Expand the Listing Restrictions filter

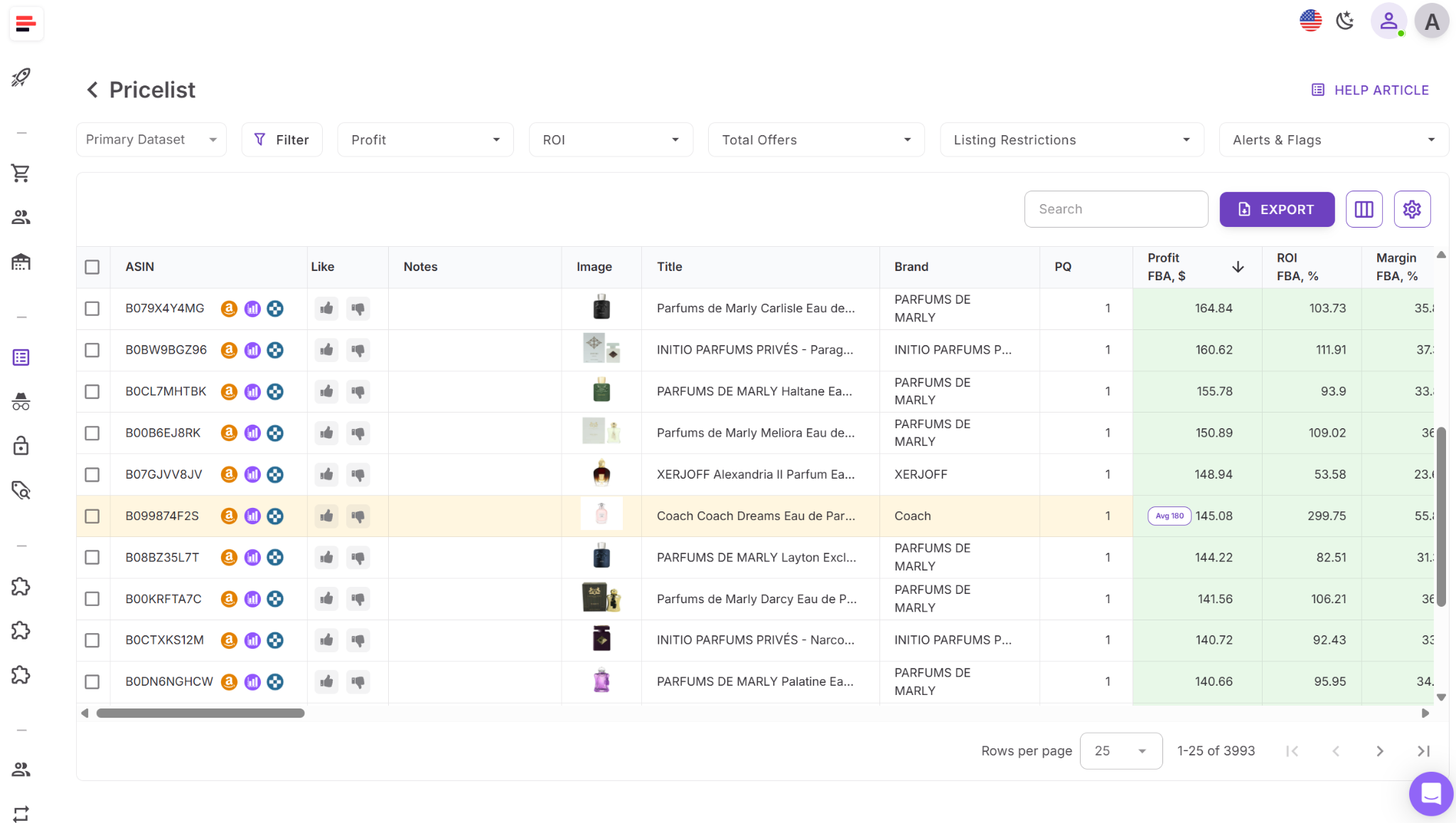point(1071,139)
